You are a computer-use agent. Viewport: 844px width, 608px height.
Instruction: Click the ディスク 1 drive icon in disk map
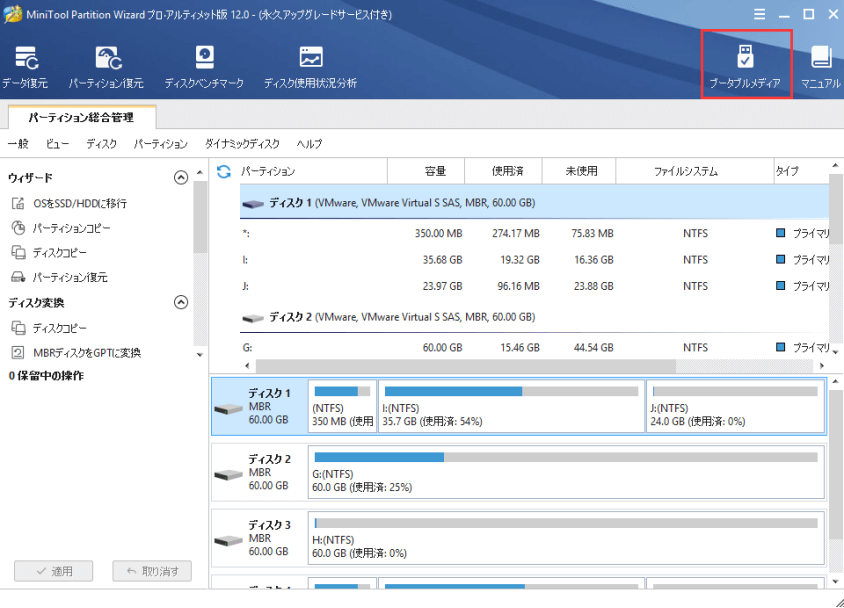[x=228, y=409]
